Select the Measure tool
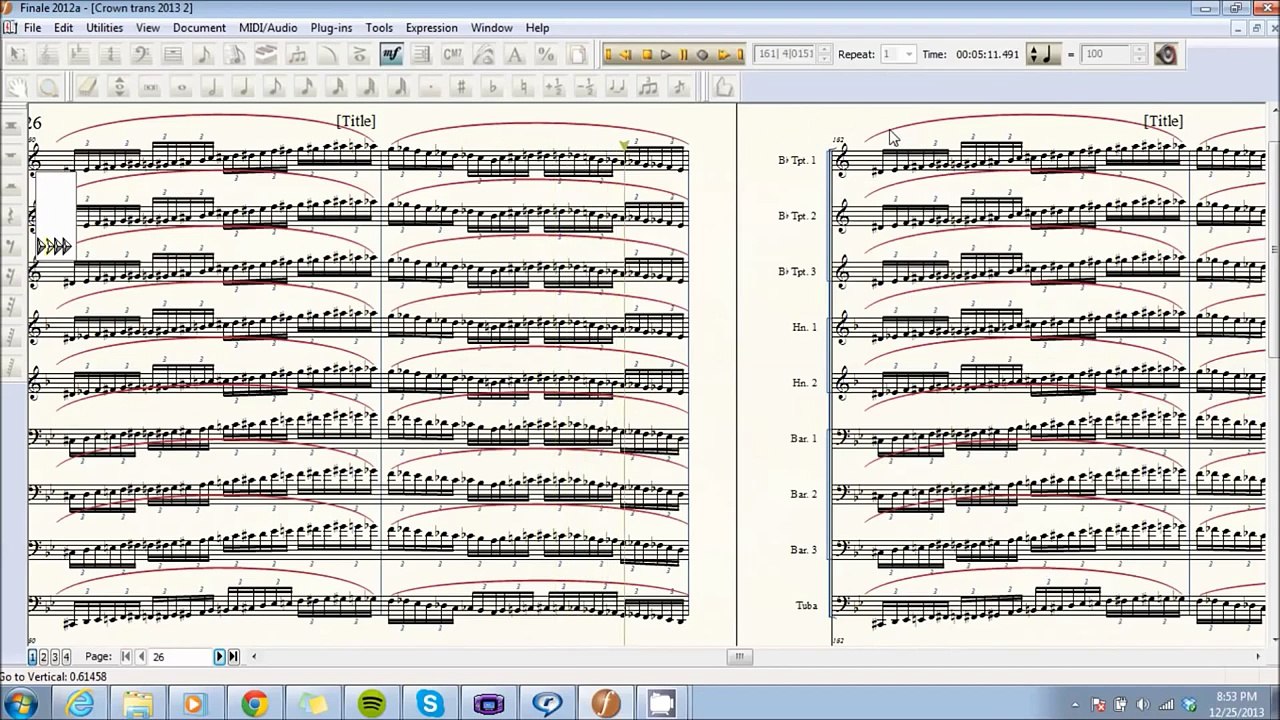This screenshot has width=1280, height=720. [172, 54]
